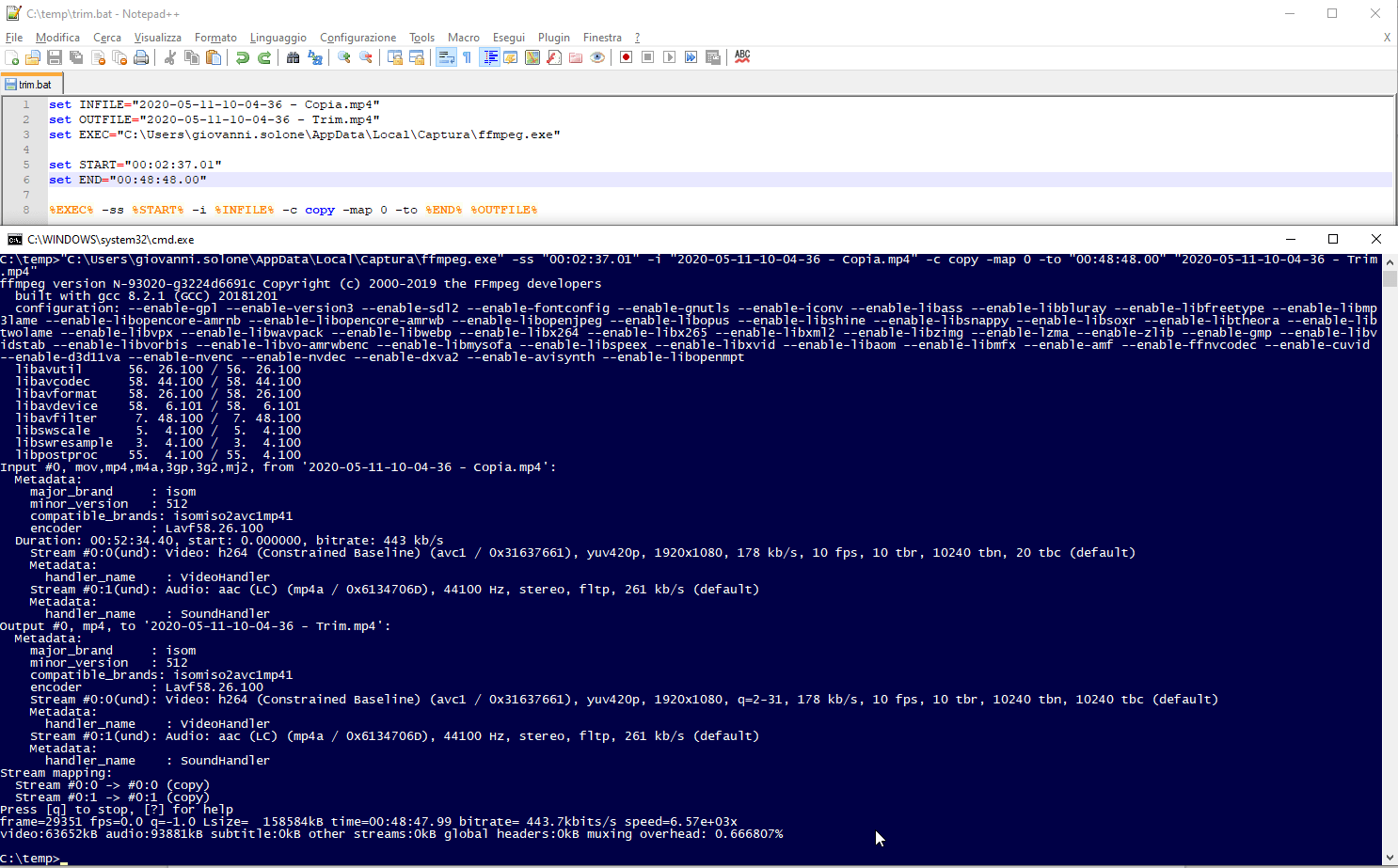Viewport: 1398px width, 868px height.
Task: Toggle the indent guide display
Action: tap(490, 57)
